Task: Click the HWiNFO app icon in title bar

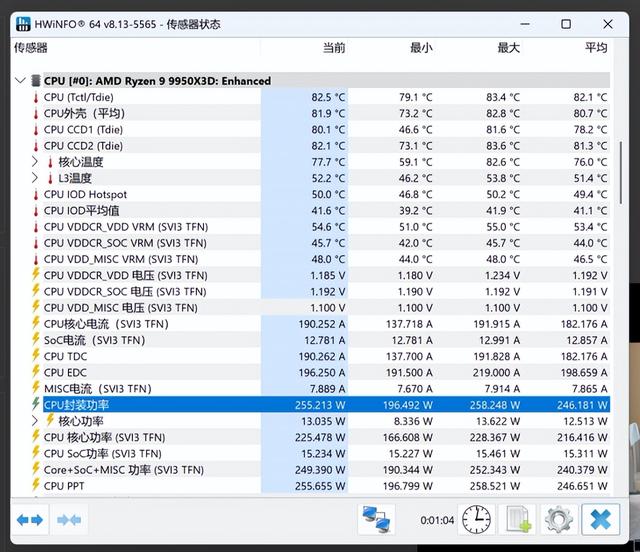Action: click(x=23, y=24)
